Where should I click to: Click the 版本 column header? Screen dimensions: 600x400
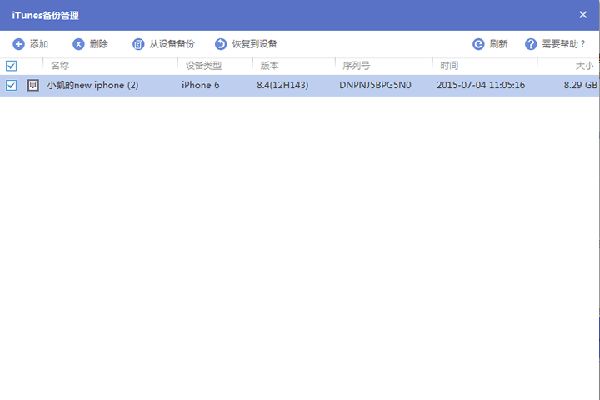coord(269,66)
